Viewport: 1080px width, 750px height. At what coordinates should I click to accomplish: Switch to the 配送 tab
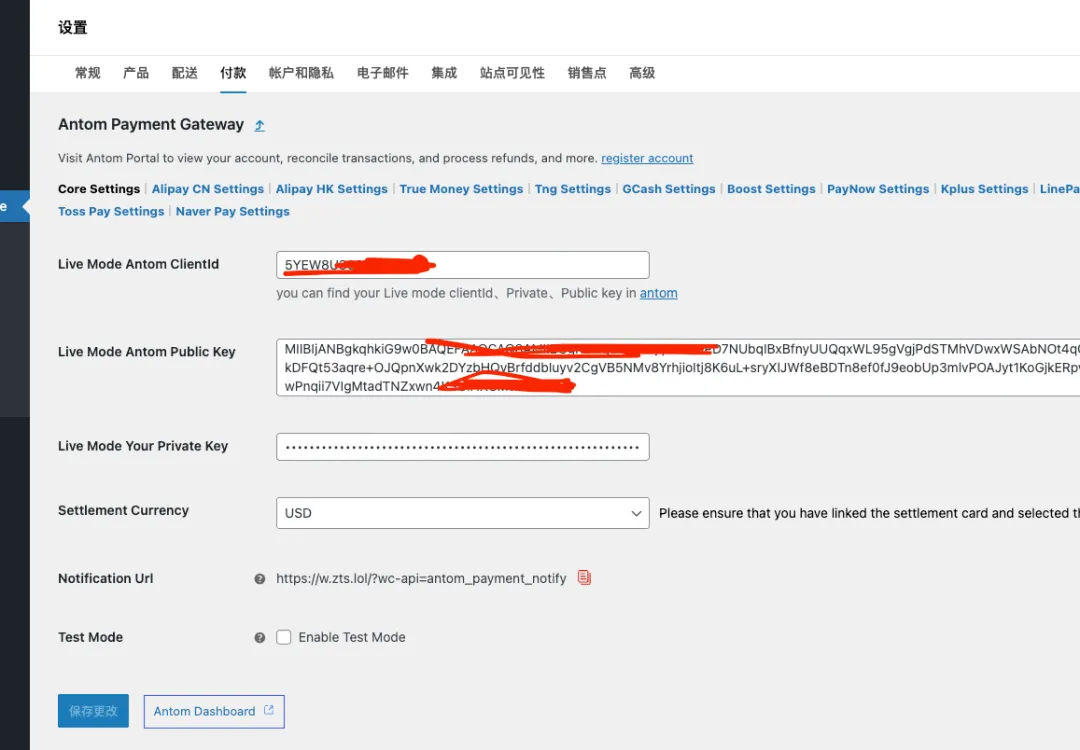click(x=185, y=73)
